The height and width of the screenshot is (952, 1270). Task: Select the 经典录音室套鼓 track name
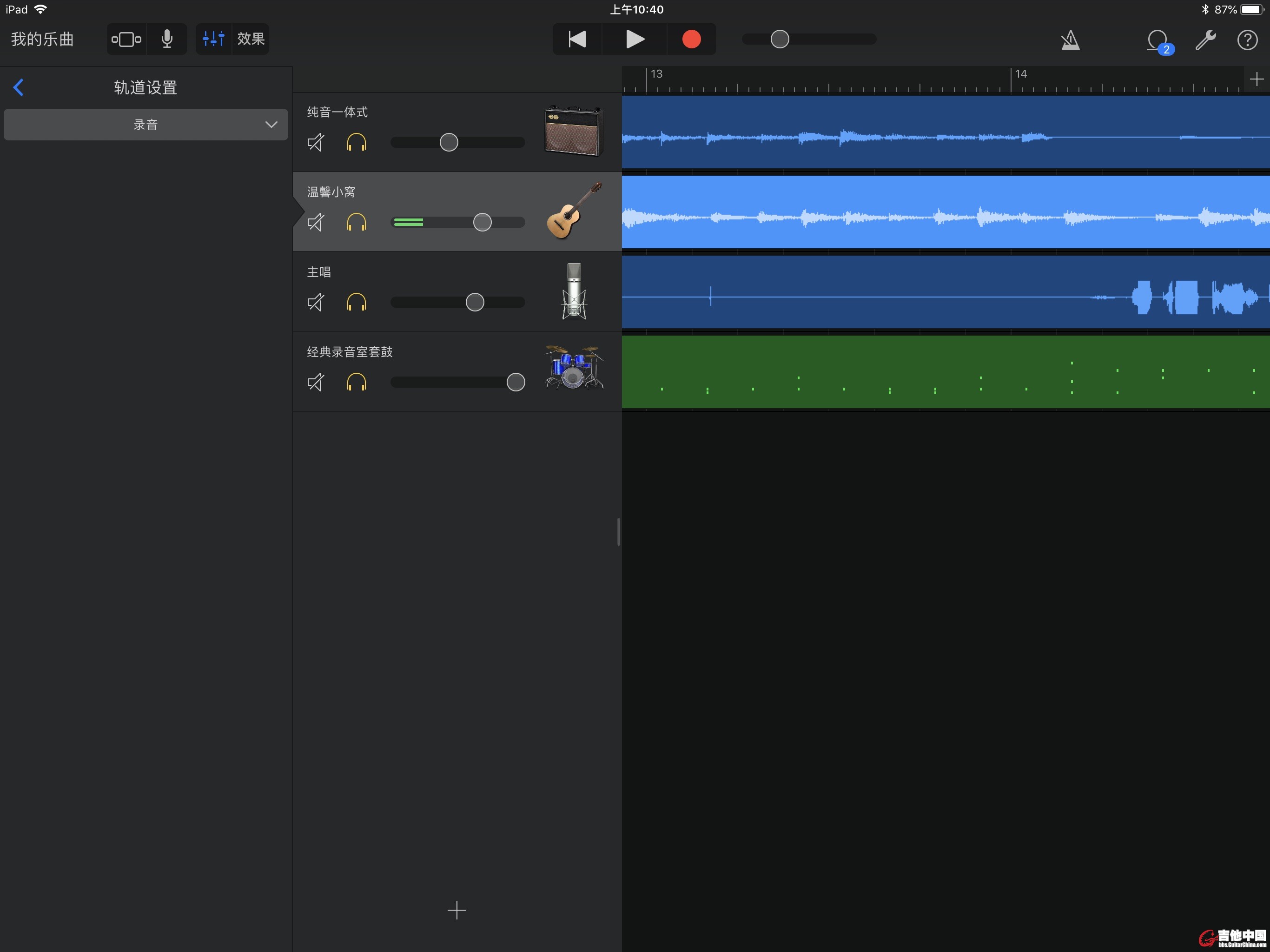click(x=350, y=352)
